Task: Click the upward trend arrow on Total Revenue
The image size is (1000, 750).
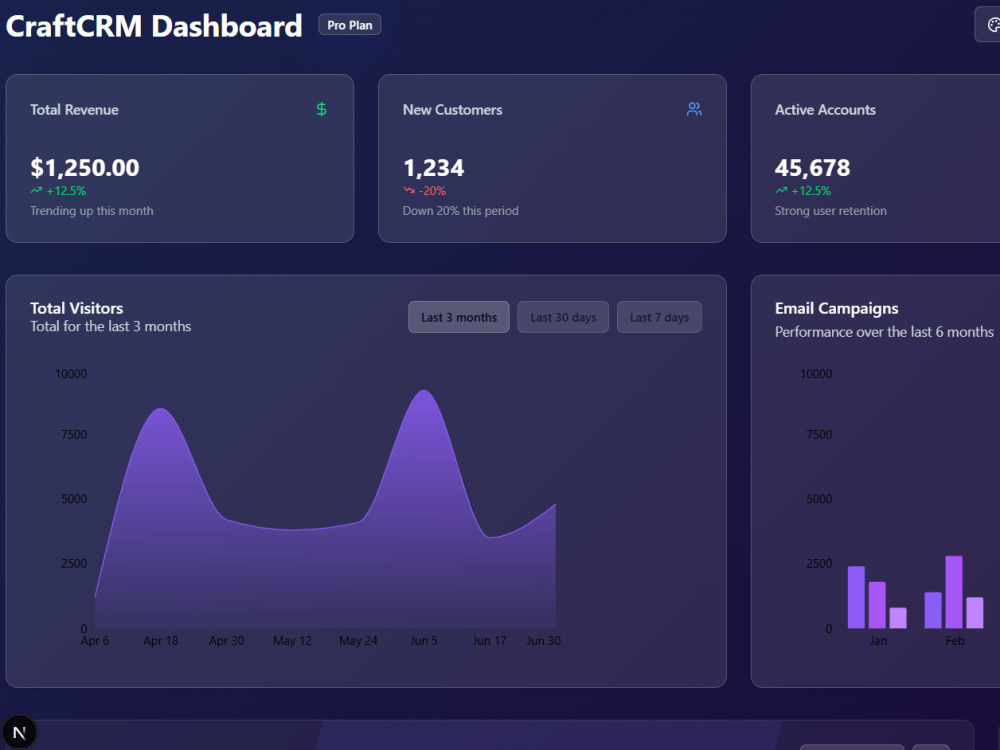Action: (36, 190)
